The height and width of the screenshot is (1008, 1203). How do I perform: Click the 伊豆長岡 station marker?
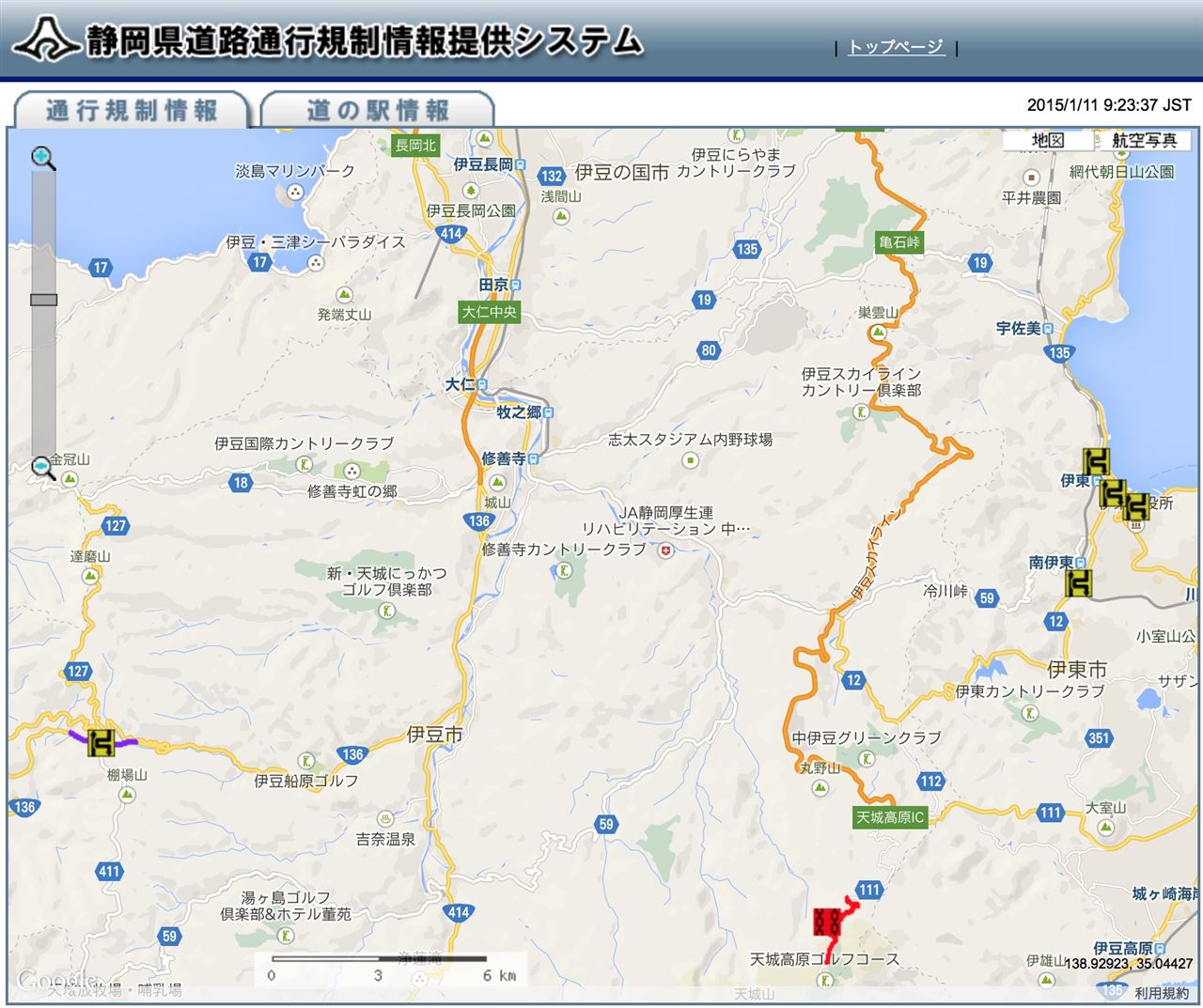(x=521, y=164)
